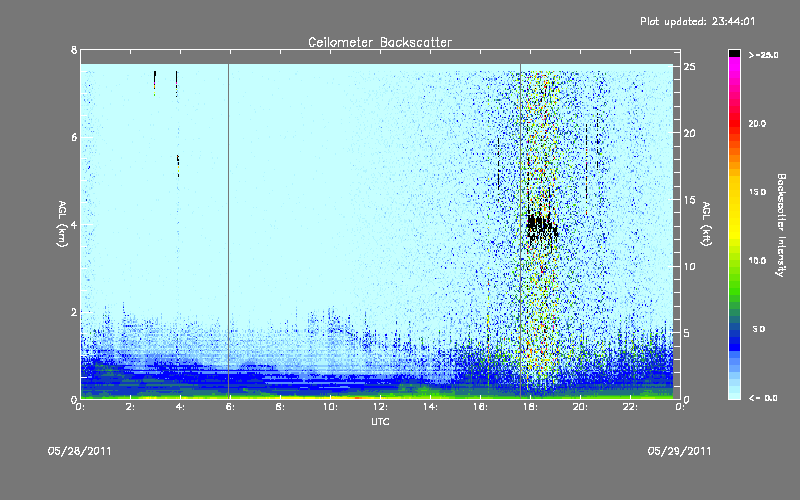Click the "16:" hour tick on UTC axis
This screenshot has width=800, height=500.
(481, 407)
